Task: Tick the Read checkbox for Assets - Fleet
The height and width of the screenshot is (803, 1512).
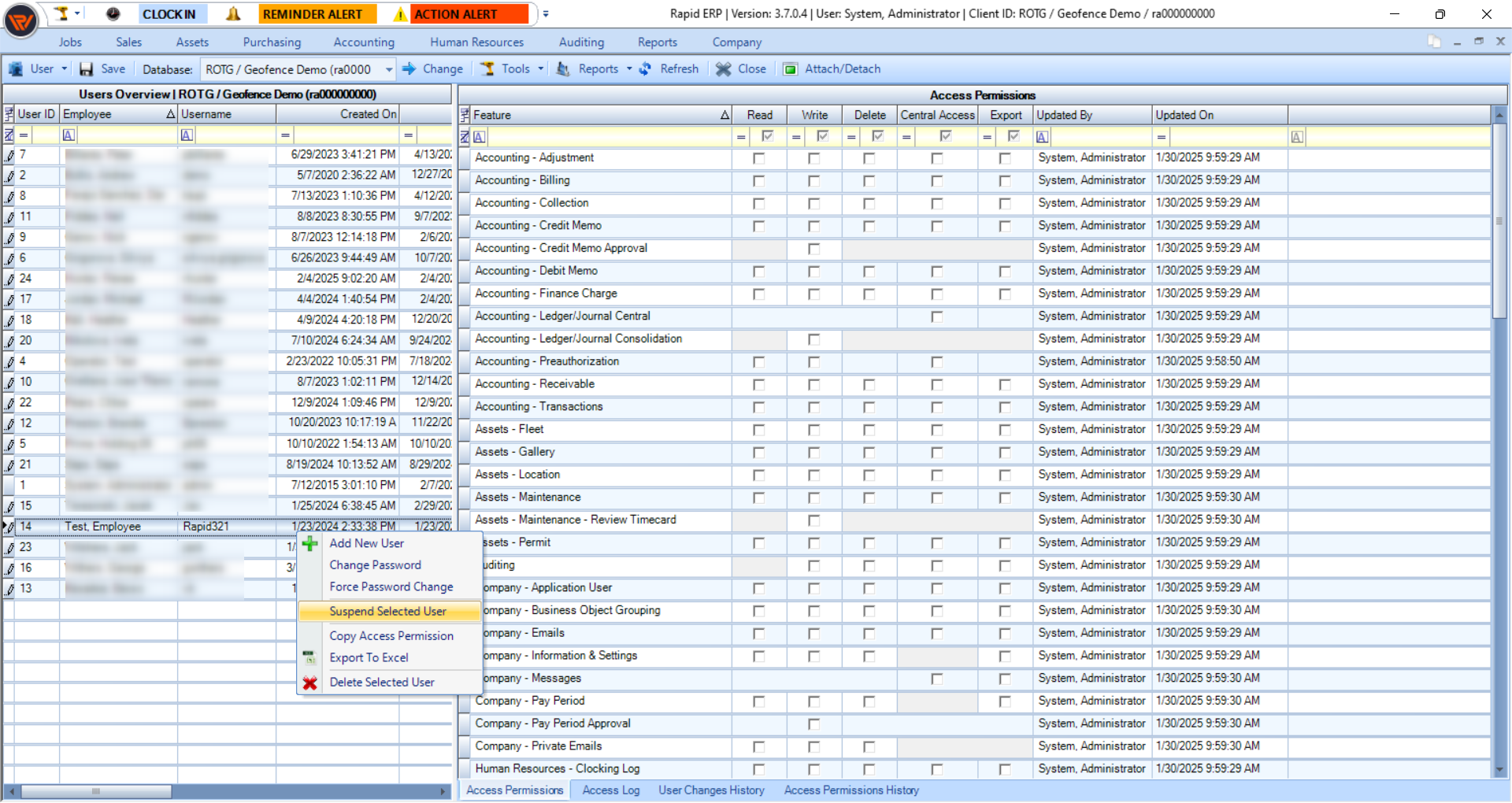Action: [758, 430]
